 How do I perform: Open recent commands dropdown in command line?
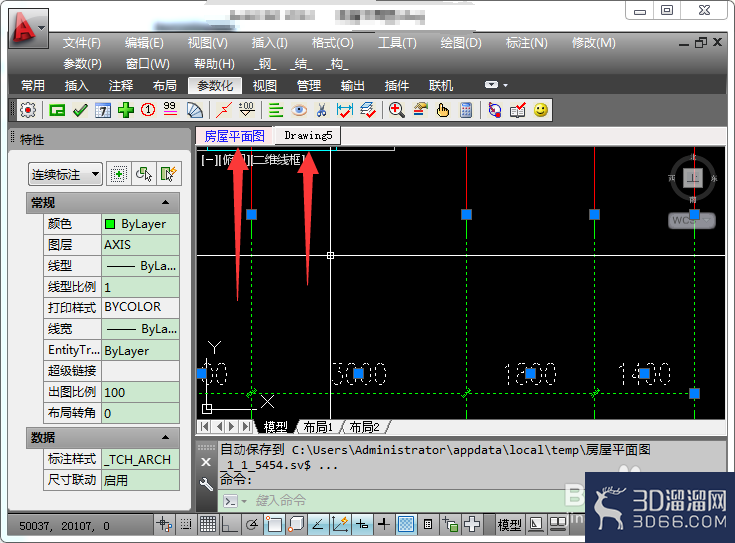pyautogui.click(x=244, y=502)
